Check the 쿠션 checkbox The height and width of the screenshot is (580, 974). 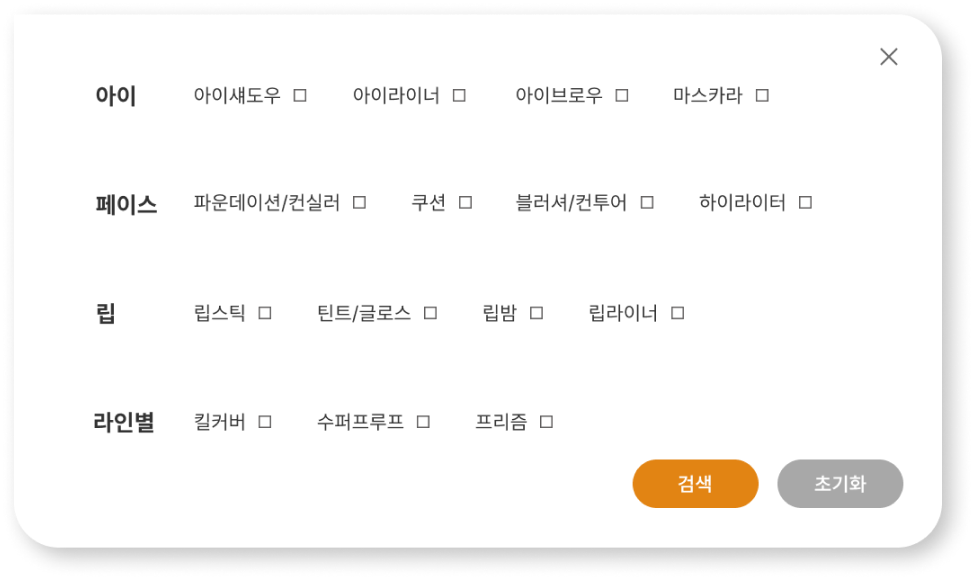pyautogui.click(x=465, y=202)
